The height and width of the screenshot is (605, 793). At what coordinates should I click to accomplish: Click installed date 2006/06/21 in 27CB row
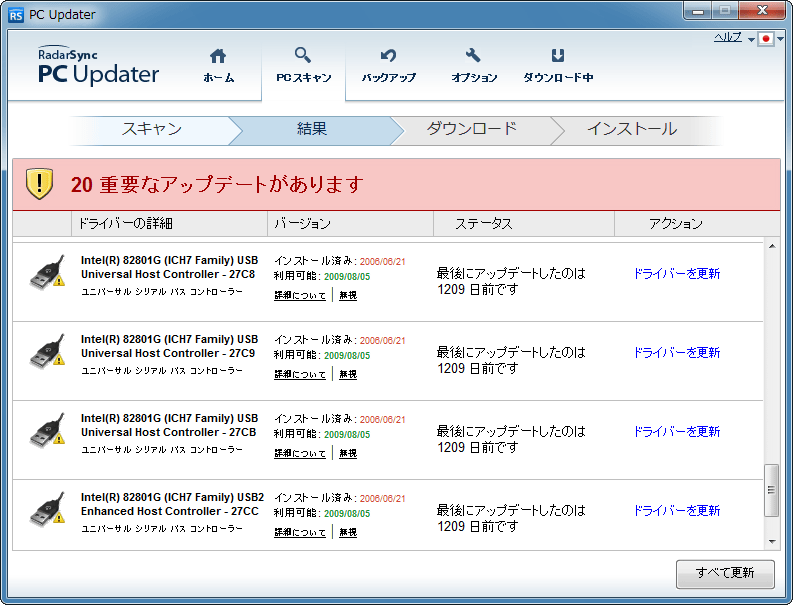pos(382,419)
